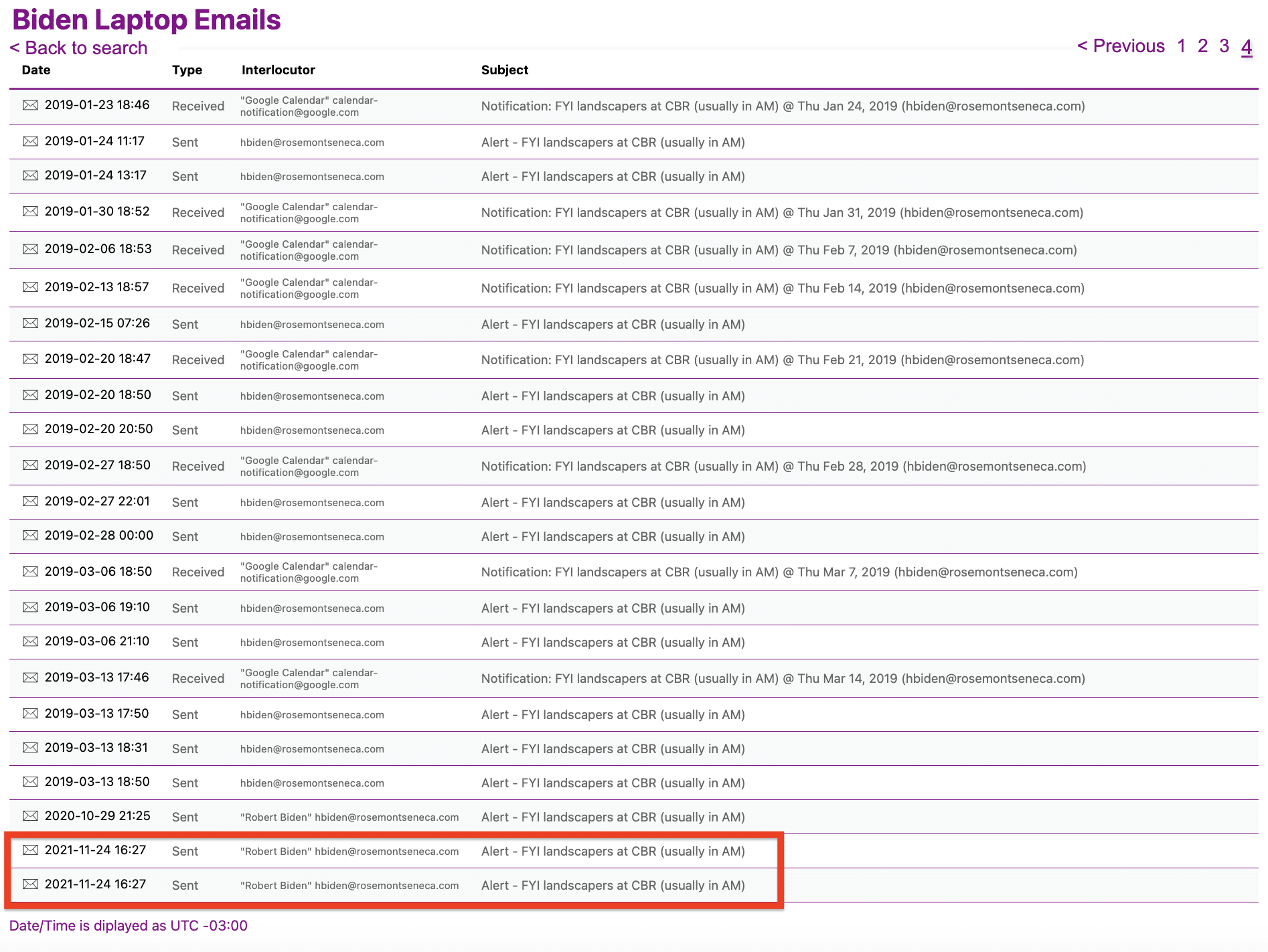Click envelope icon next to 2019-03-06 21:10

tap(30, 641)
